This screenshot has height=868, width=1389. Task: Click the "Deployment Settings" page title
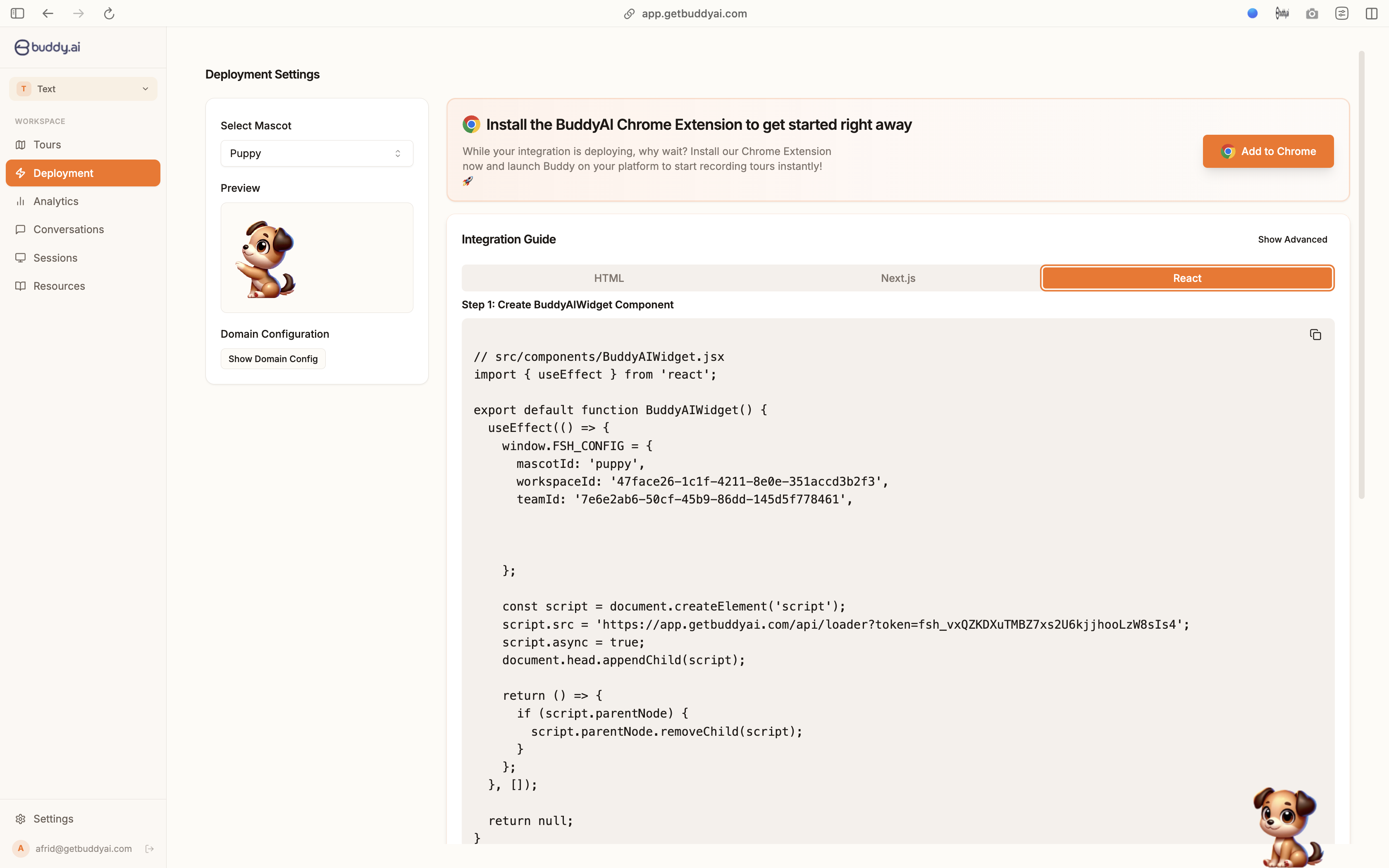pyautogui.click(x=263, y=75)
